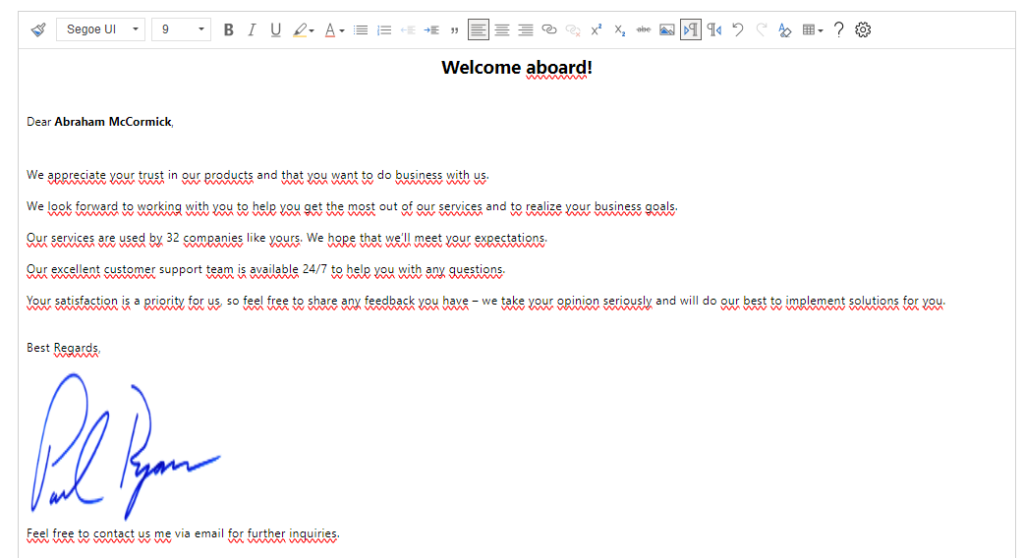
Task: Toggle italic formatting
Action: point(251,29)
